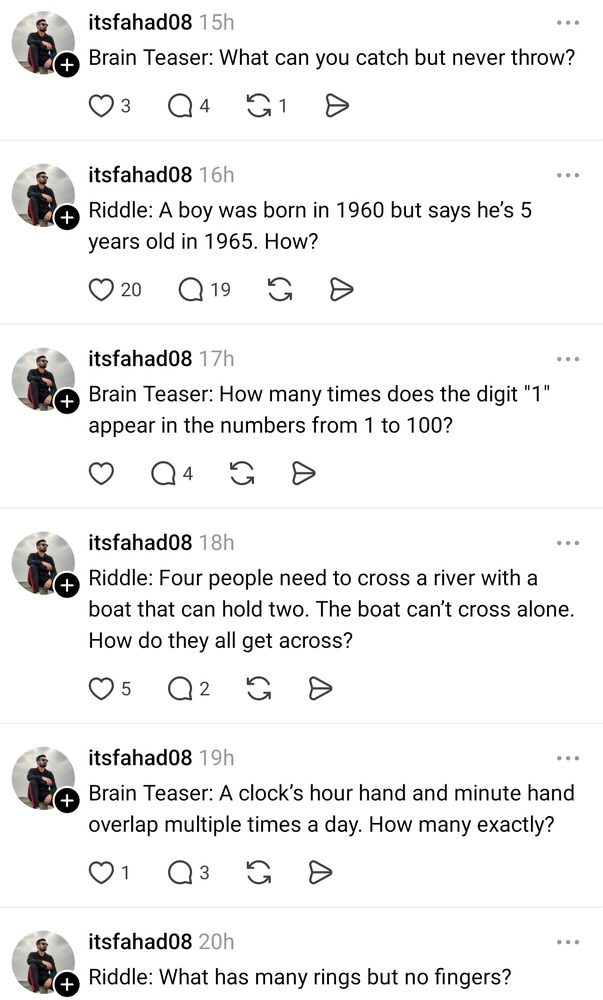Share the digit "1" brain teaser
Viewport: 603px width, 1000px height.
click(x=303, y=474)
